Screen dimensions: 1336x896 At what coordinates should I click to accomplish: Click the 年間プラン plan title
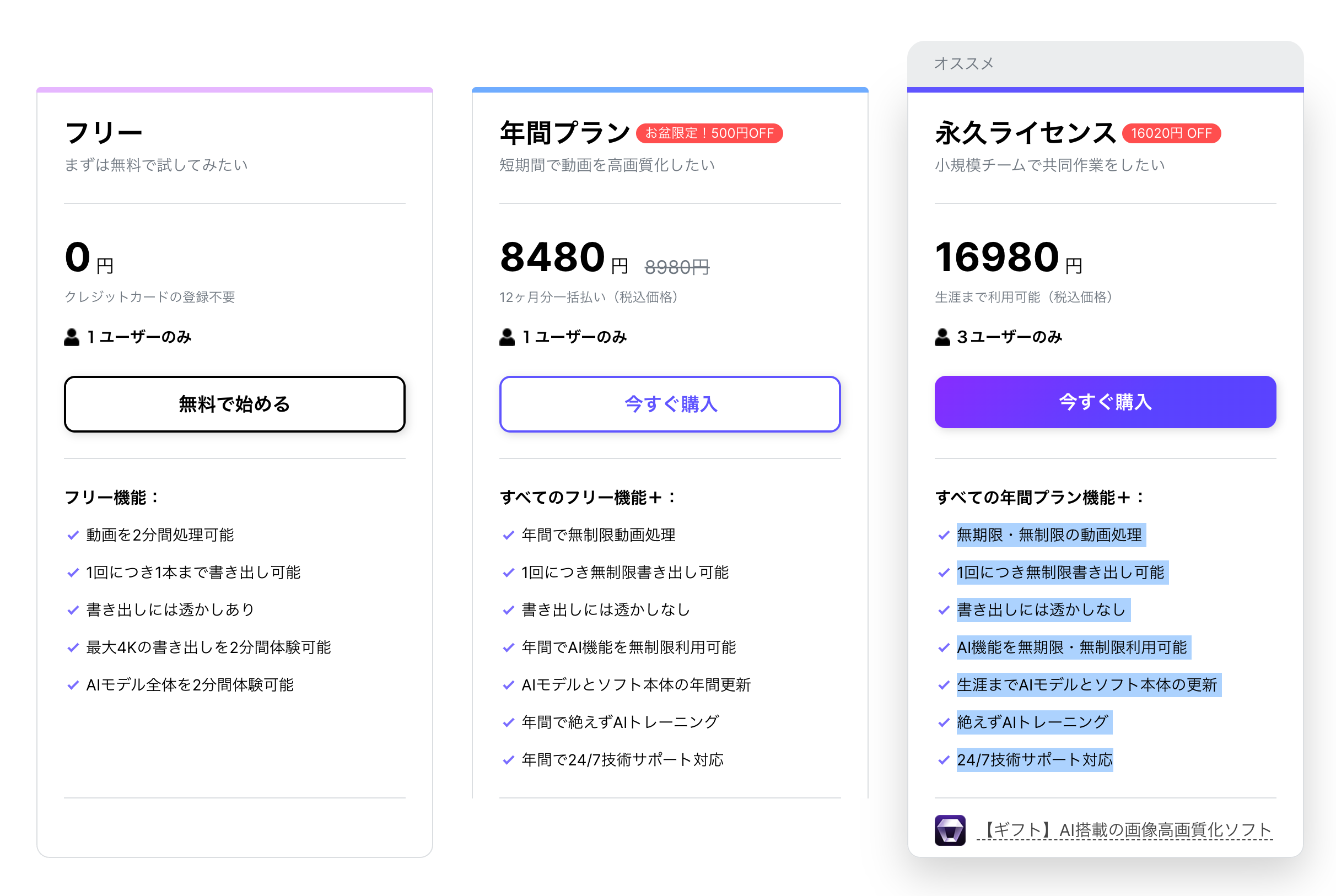564,133
